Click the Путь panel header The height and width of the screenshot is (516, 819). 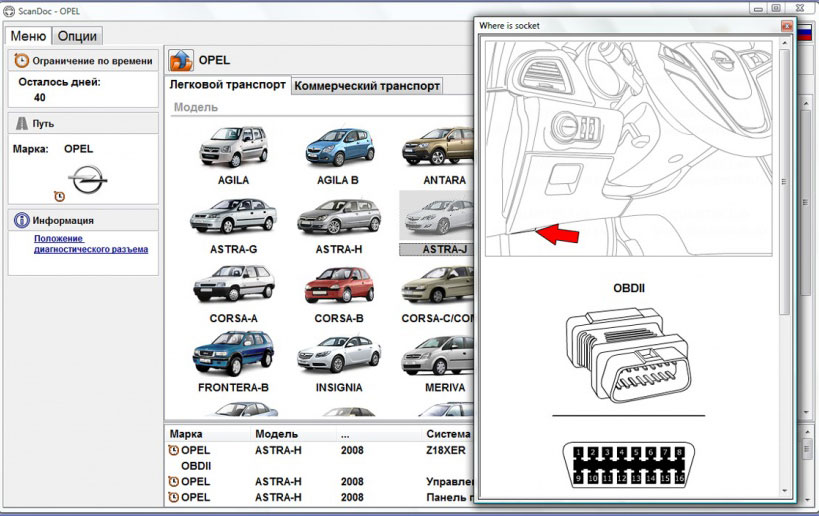[x=83, y=123]
